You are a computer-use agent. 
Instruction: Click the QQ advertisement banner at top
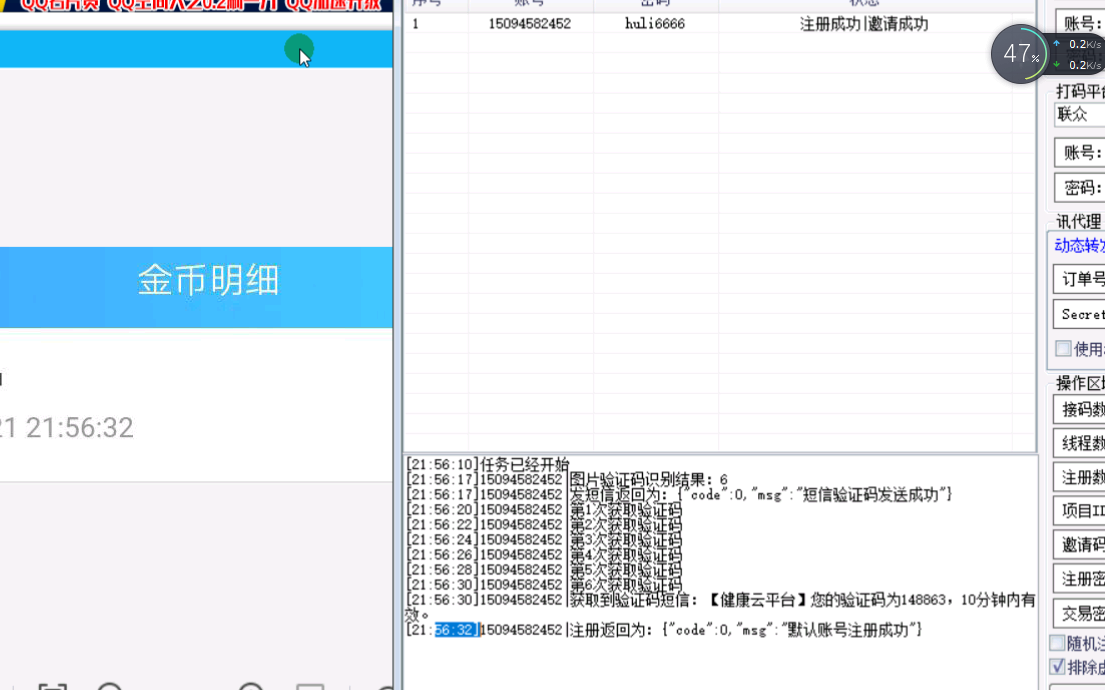tap(196, 8)
